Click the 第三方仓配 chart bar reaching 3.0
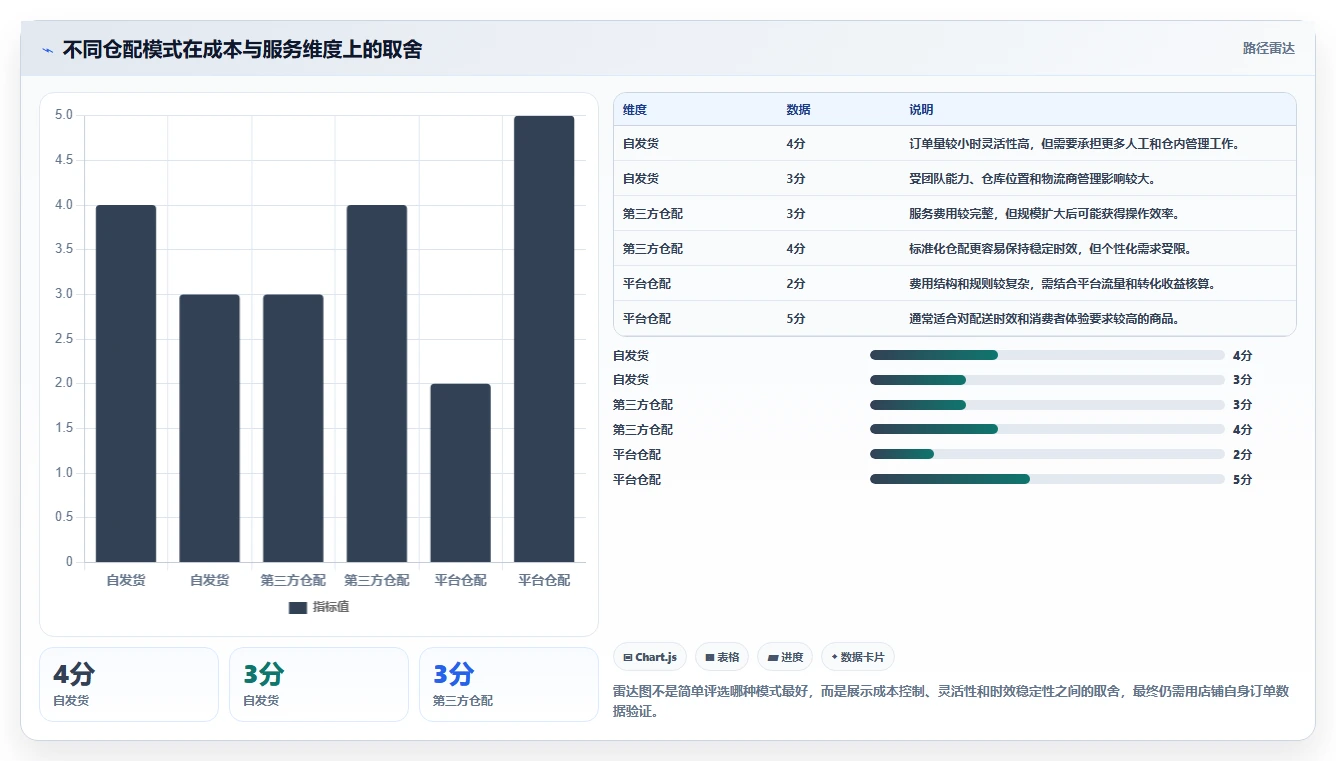The image size is (1336, 761). click(293, 428)
